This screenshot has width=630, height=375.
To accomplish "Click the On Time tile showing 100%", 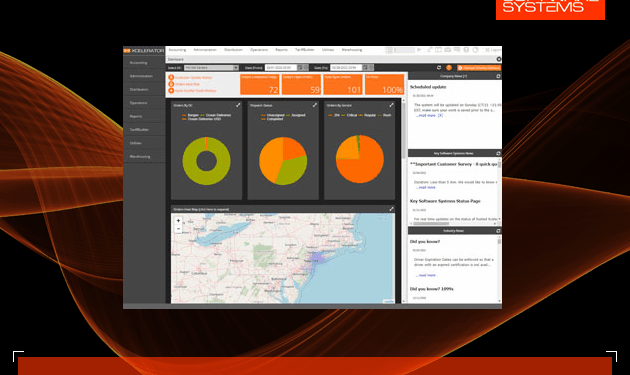I will [384, 84].
